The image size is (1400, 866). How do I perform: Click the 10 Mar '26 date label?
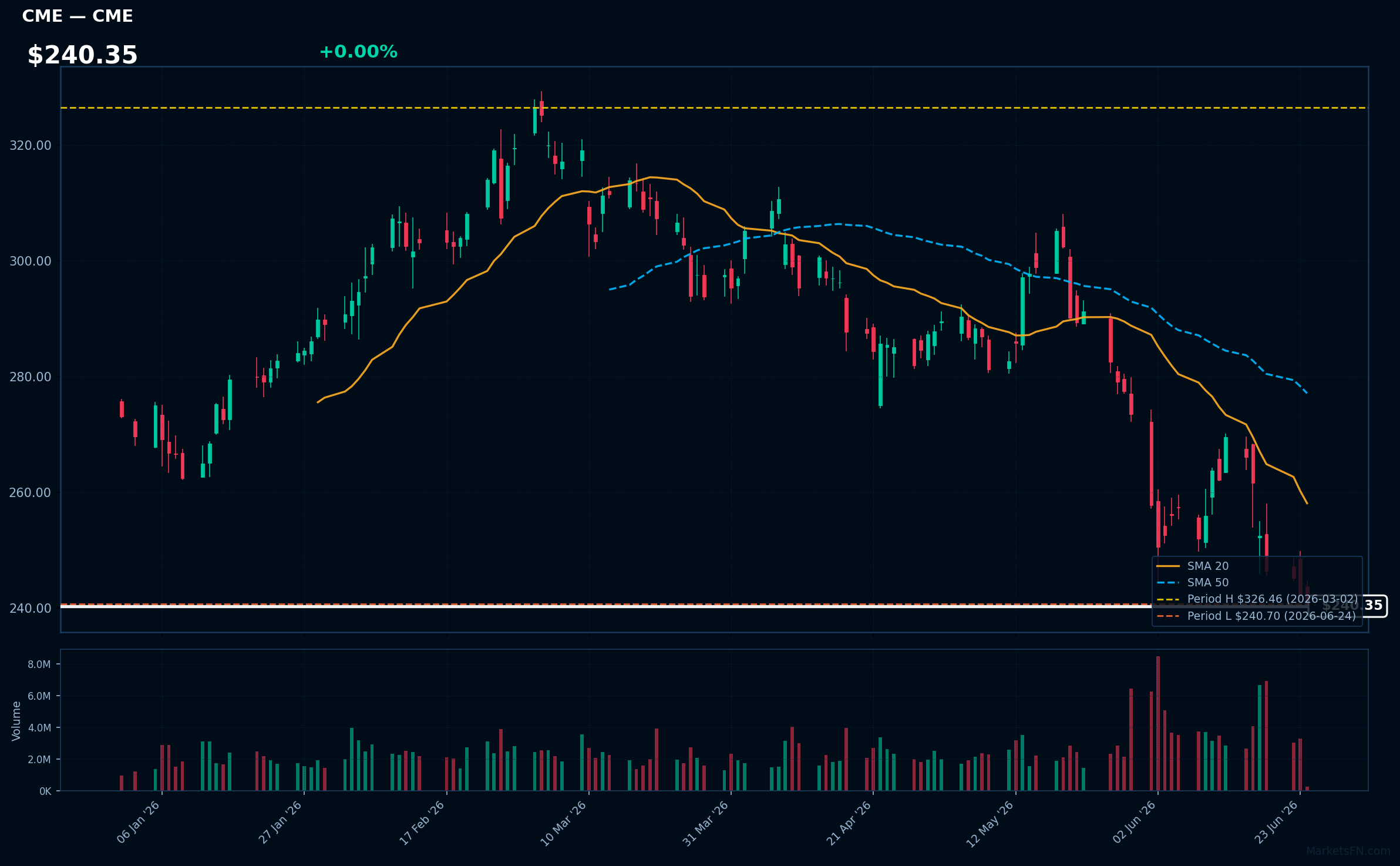(564, 823)
